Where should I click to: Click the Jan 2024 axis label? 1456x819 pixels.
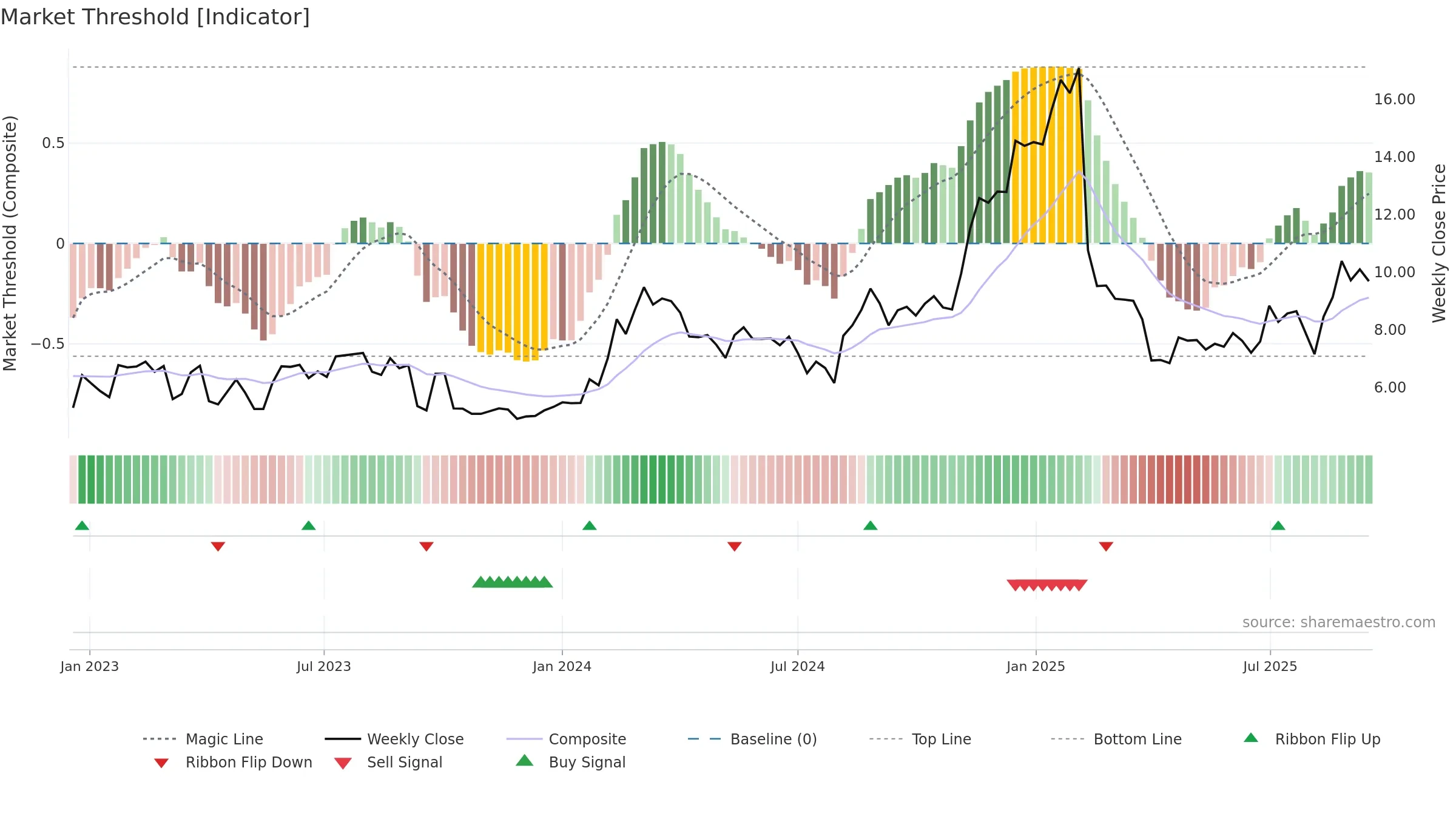(562, 666)
